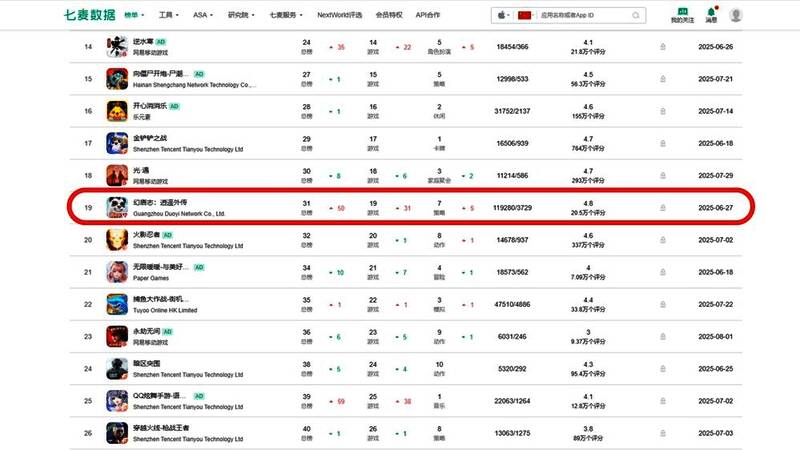Focus the app name or App ID search field
Image resolution: width=800 pixels, height=450 pixels.
pyautogui.click(x=585, y=15)
